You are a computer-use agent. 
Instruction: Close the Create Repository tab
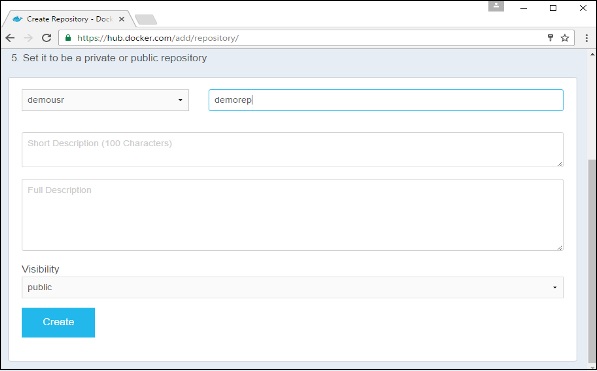[x=121, y=19]
